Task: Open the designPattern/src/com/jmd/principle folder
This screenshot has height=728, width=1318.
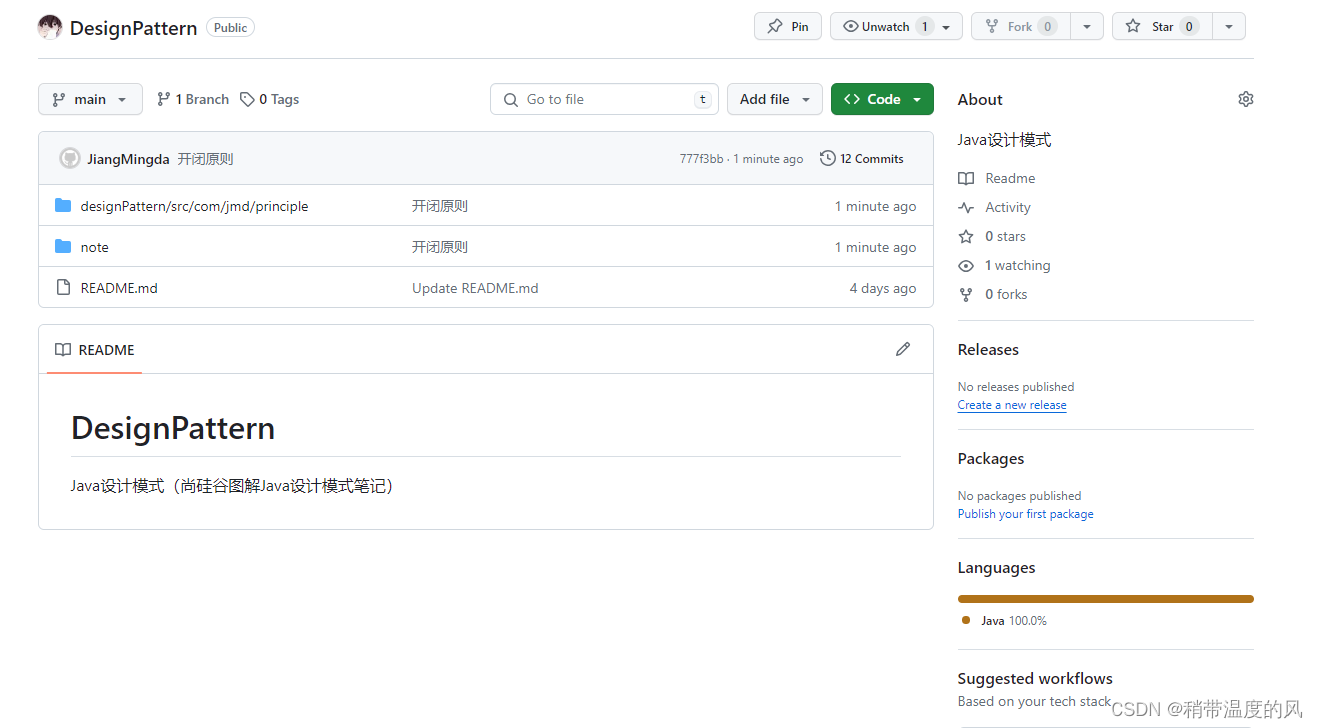Action: tap(194, 206)
